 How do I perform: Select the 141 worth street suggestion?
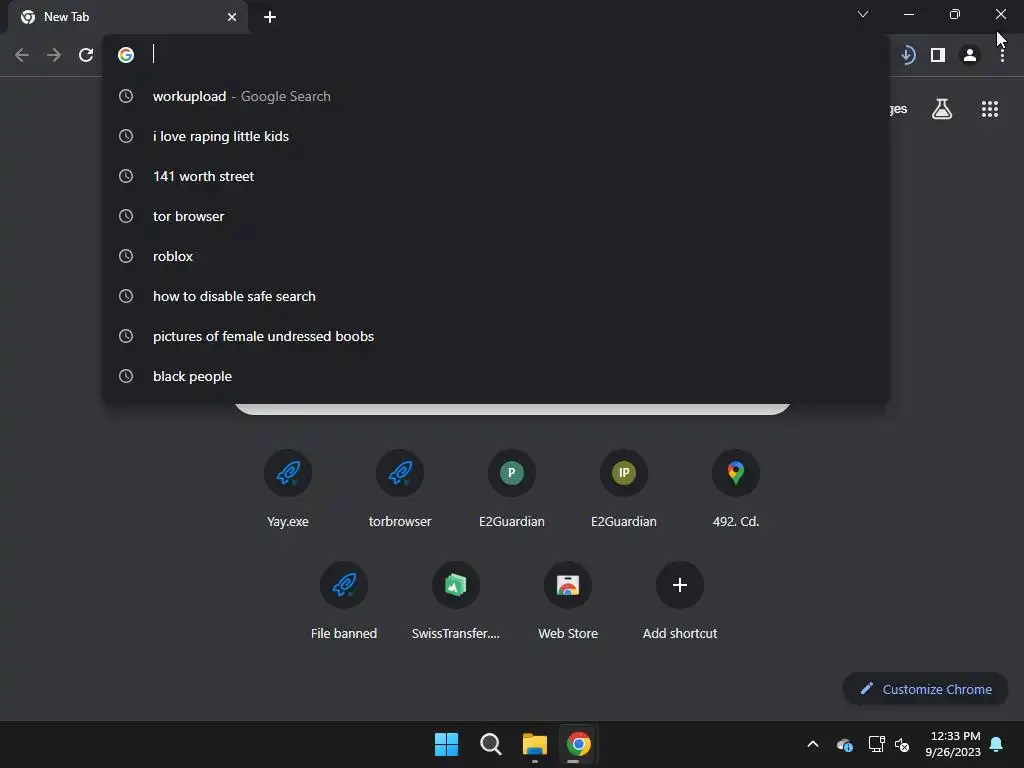[496, 176]
